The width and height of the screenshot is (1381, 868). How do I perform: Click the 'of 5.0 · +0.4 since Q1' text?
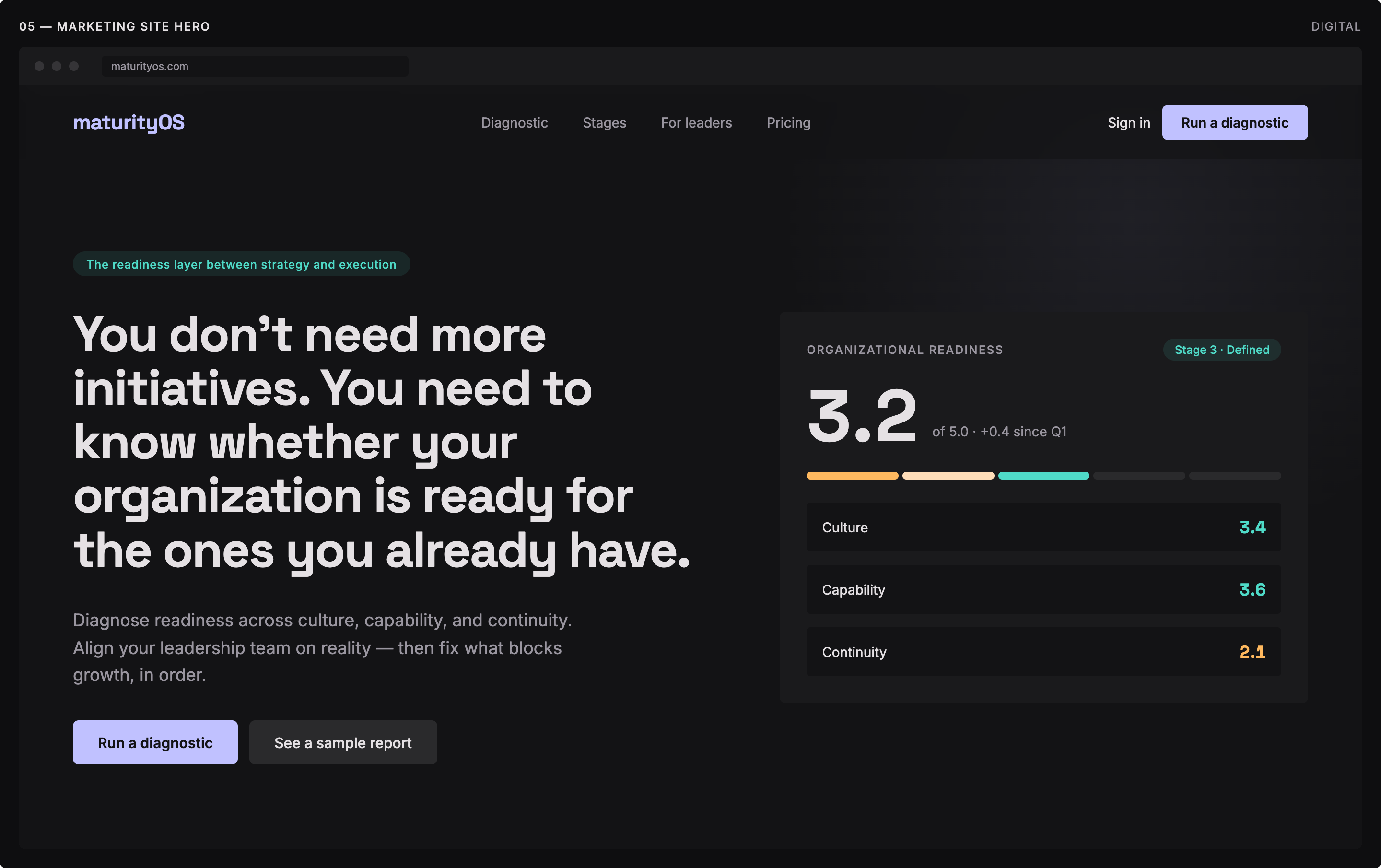point(999,432)
